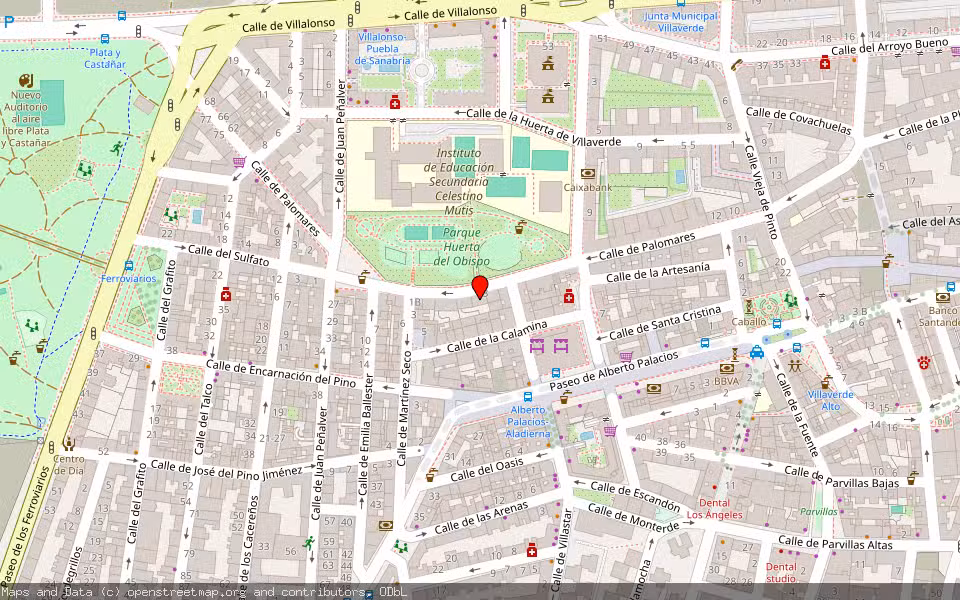This screenshot has height=600, width=960.
Task: Select the 'Paseo de los Ferroviarios' label
Action: 23,525
